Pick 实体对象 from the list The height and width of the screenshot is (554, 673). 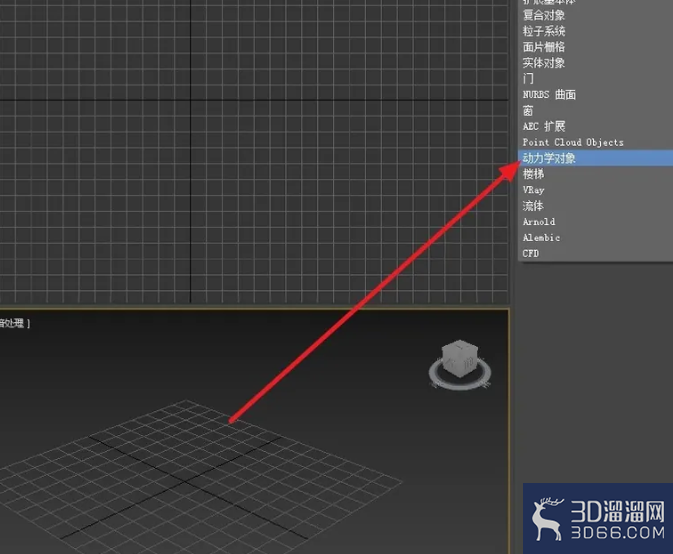click(x=595, y=63)
